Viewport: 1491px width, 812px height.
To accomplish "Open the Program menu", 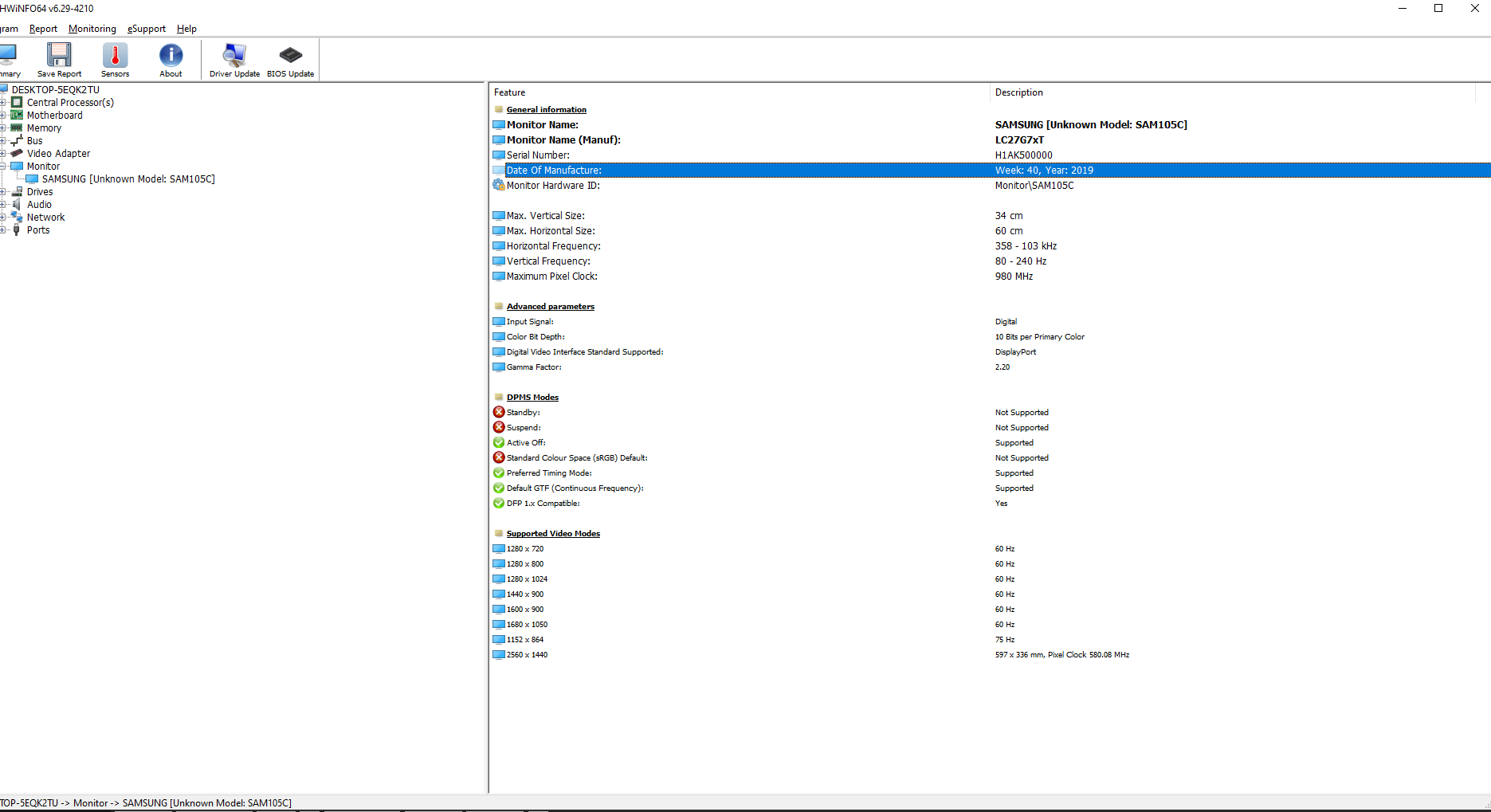I will point(9,29).
